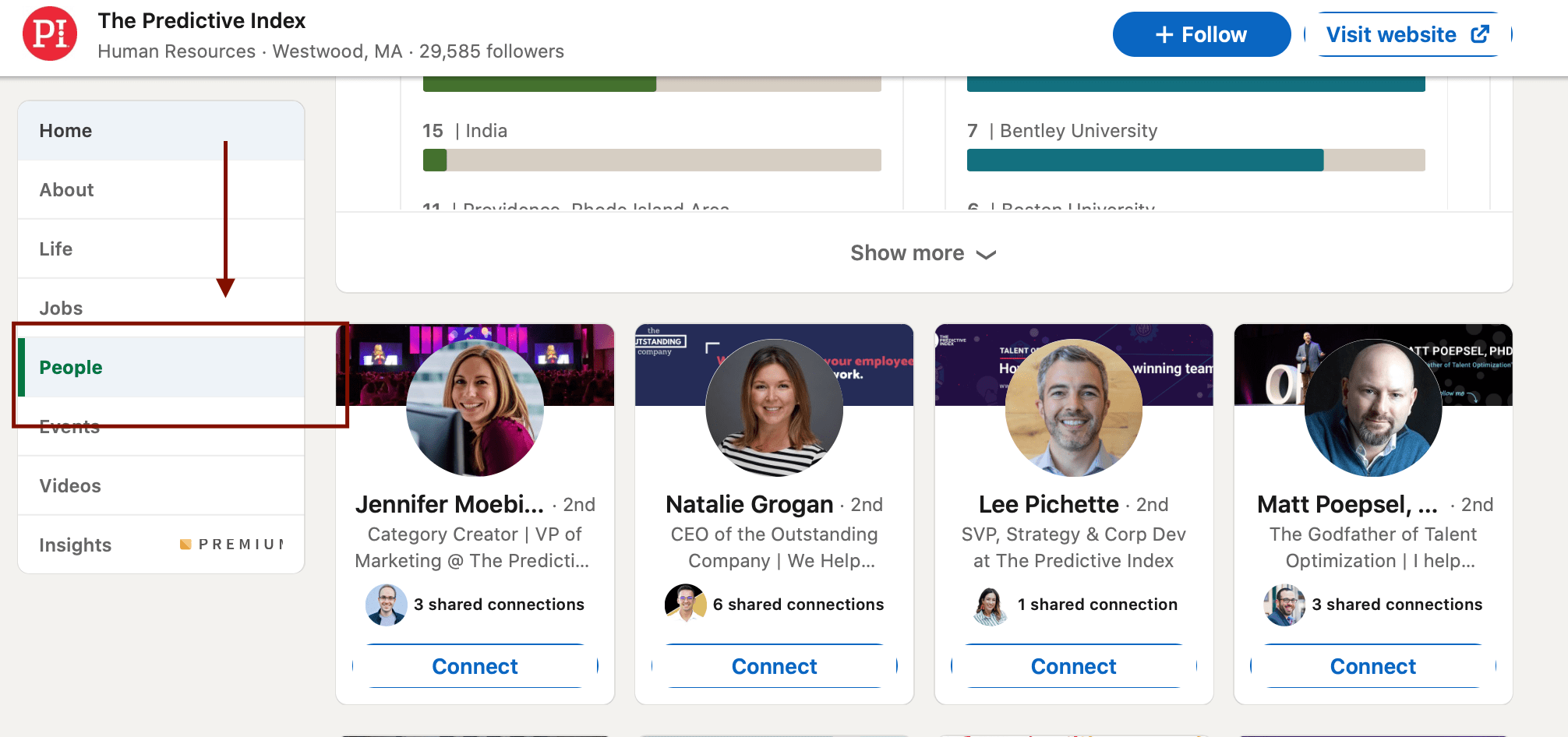This screenshot has width=1568, height=737.
Task: View Matt's 3 shared connections
Action: (x=1397, y=605)
